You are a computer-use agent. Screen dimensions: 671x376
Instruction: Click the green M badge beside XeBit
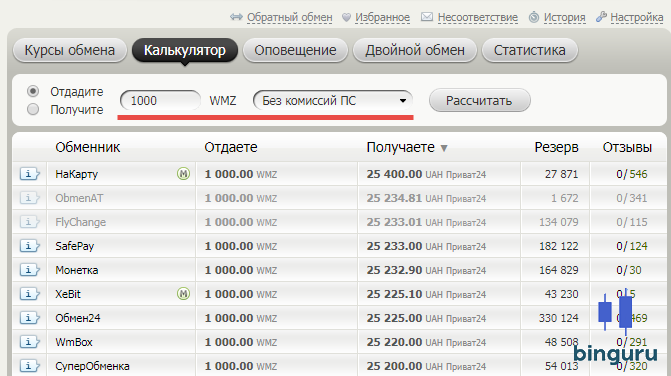click(183, 293)
